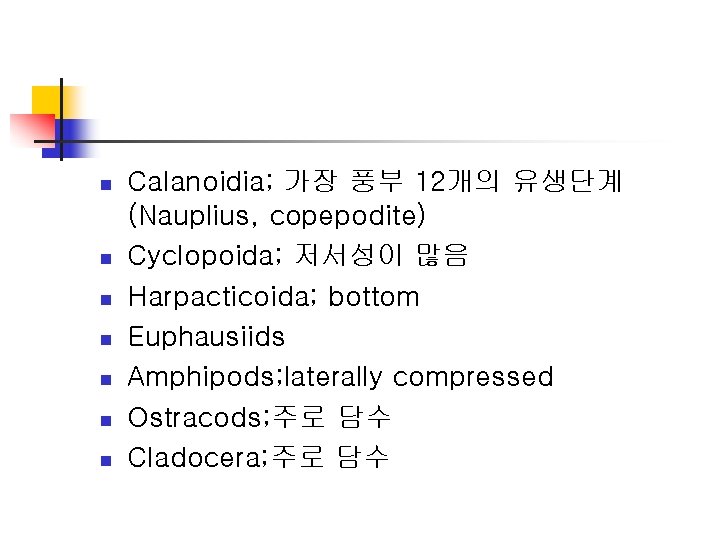Click the blue bullet marker beside Euphausiids

pyautogui.click(x=106, y=340)
